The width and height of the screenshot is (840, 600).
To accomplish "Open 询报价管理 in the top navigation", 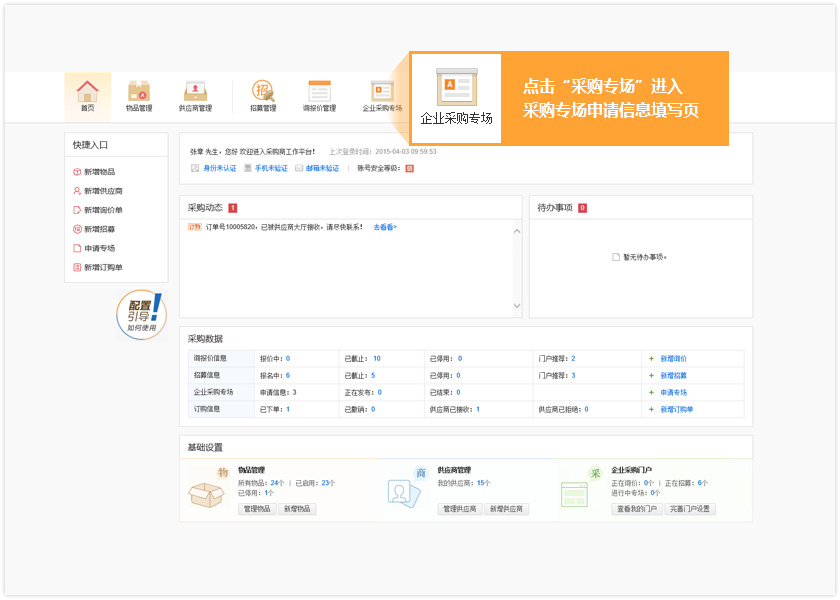I will click(x=319, y=96).
